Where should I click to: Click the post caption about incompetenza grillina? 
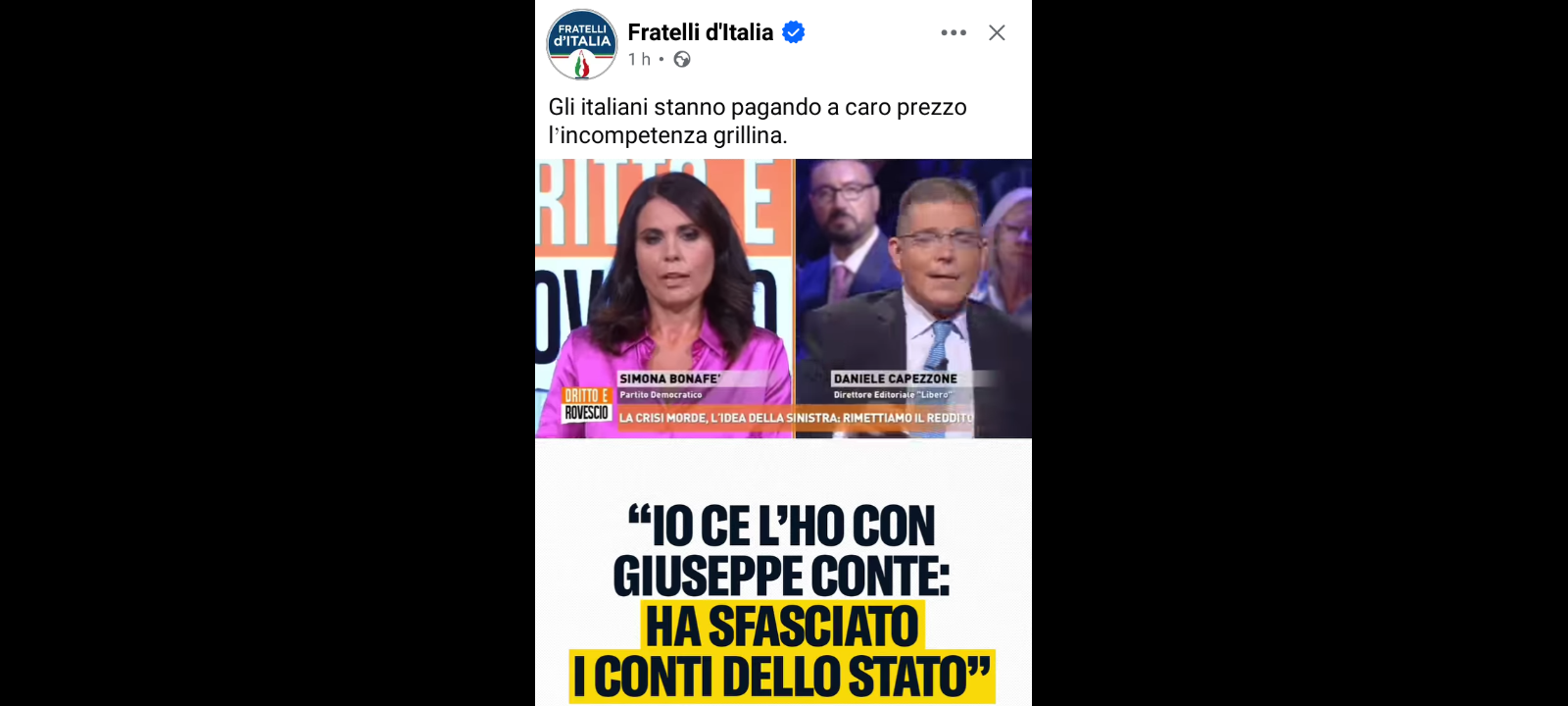click(758, 121)
